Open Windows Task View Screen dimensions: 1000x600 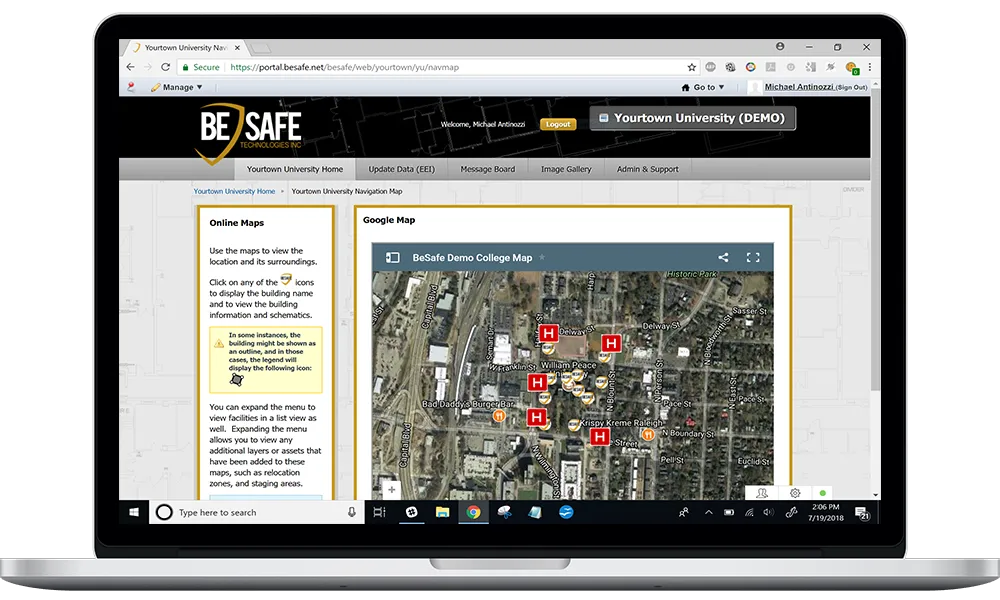coord(379,512)
